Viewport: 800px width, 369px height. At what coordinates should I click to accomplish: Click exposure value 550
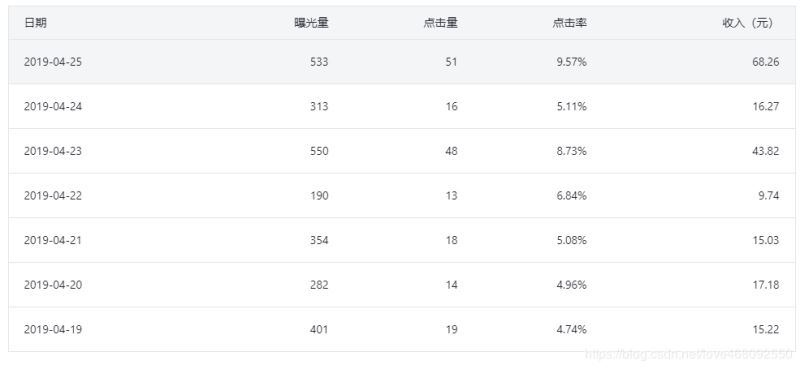tap(319, 152)
